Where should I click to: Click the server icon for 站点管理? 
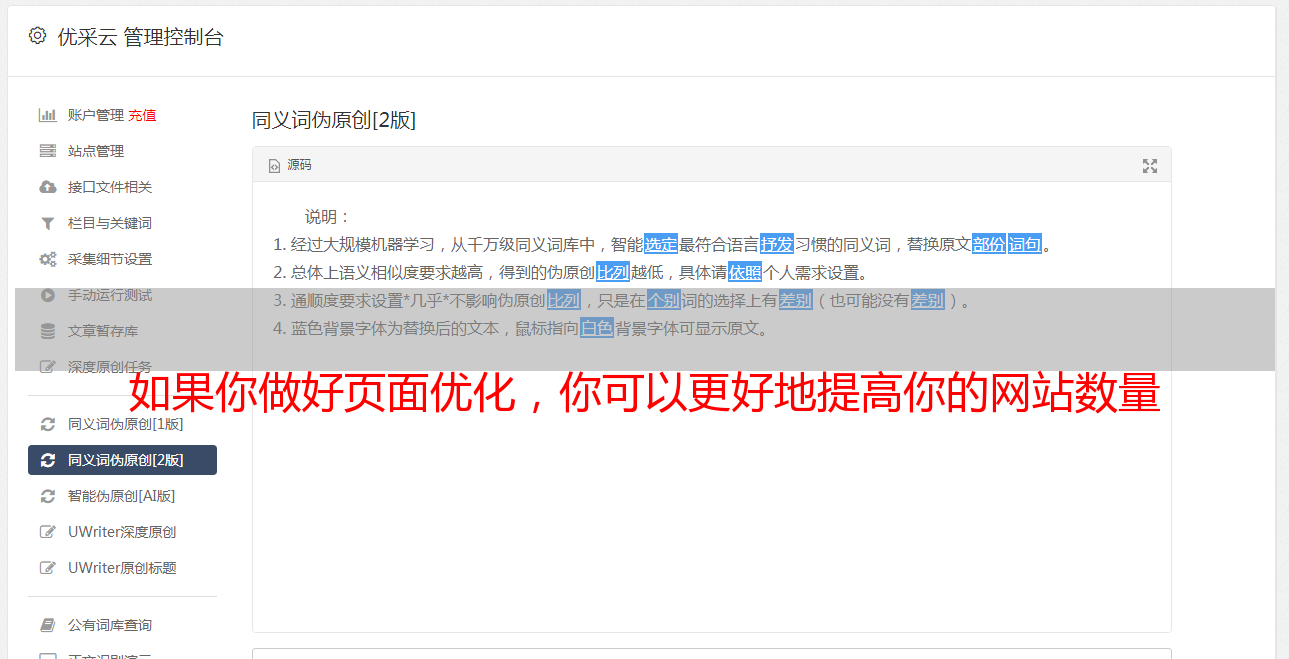47,151
